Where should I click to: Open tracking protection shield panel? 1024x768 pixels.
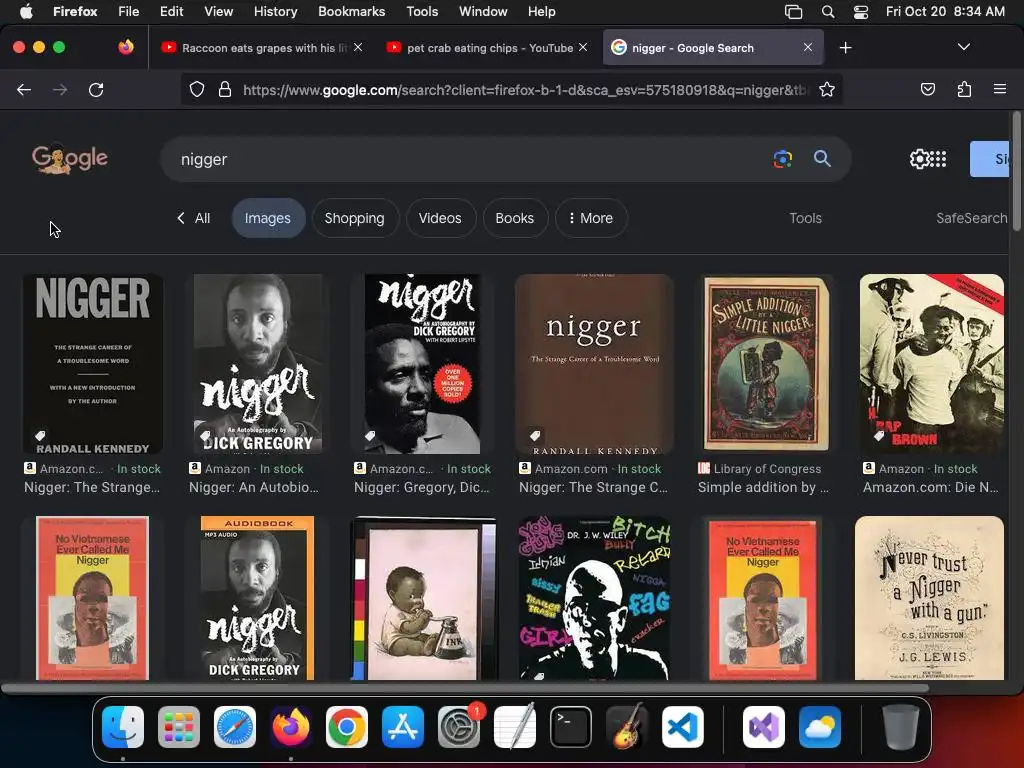tap(197, 89)
